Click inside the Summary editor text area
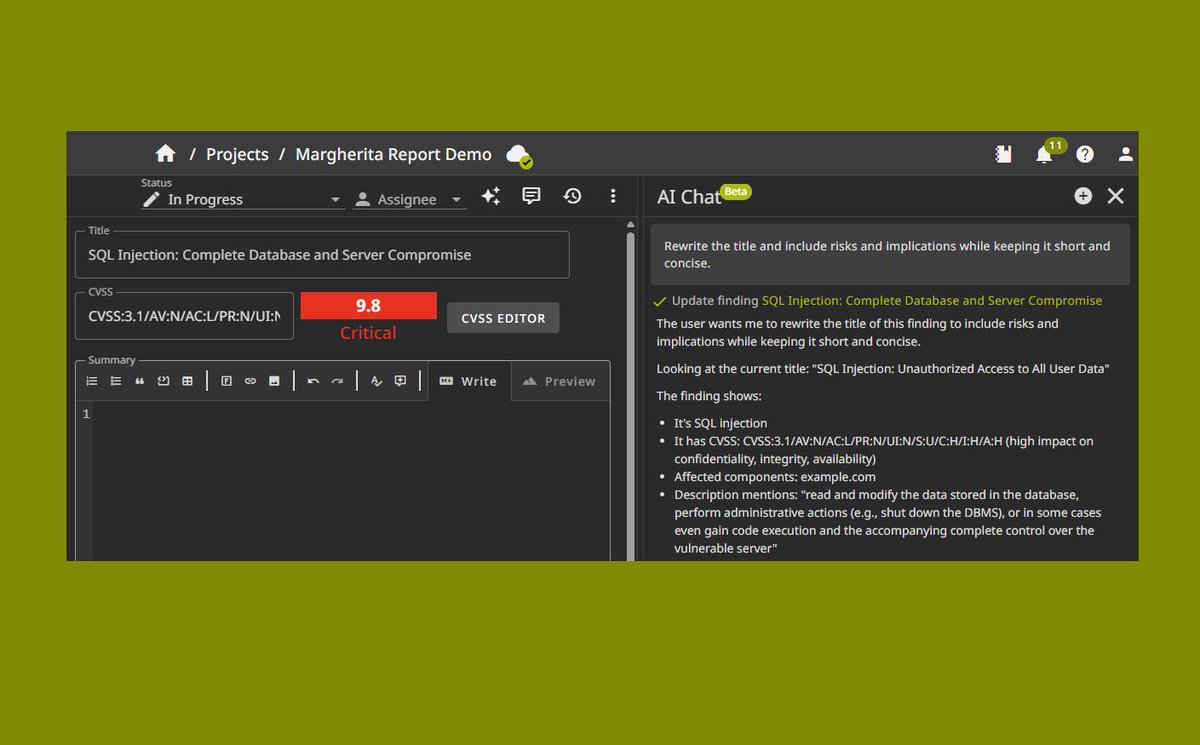Image resolution: width=1200 pixels, height=745 pixels. click(351, 481)
